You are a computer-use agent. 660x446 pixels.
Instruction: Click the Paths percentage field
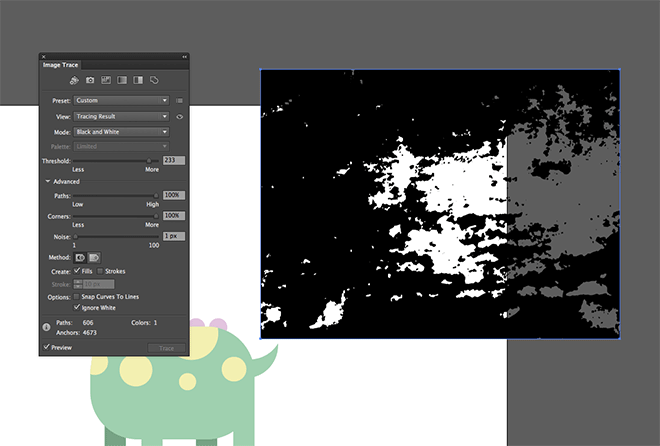[174, 195]
